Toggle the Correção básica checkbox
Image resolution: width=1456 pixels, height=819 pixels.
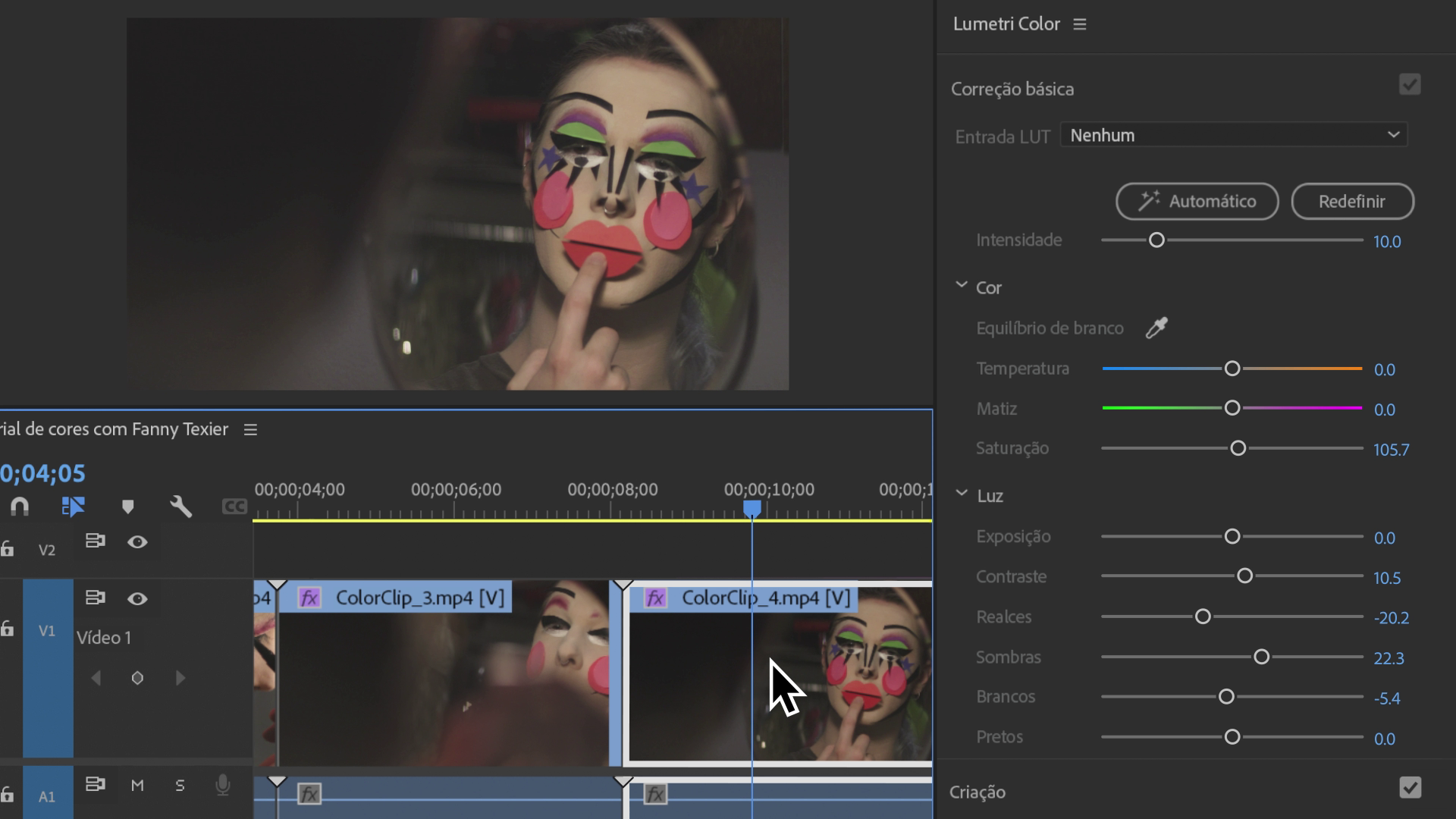[1410, 84]
